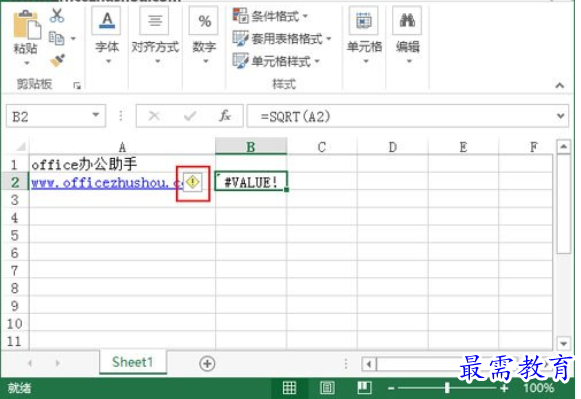Click the zoom slider handle
The width and height of the screenshot is (581, 399).
447,388
